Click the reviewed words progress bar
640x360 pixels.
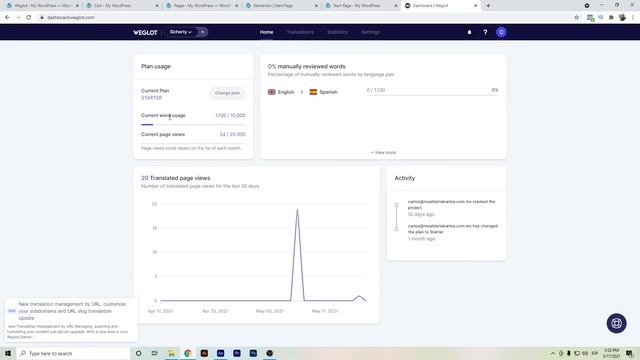pos(432,95)
